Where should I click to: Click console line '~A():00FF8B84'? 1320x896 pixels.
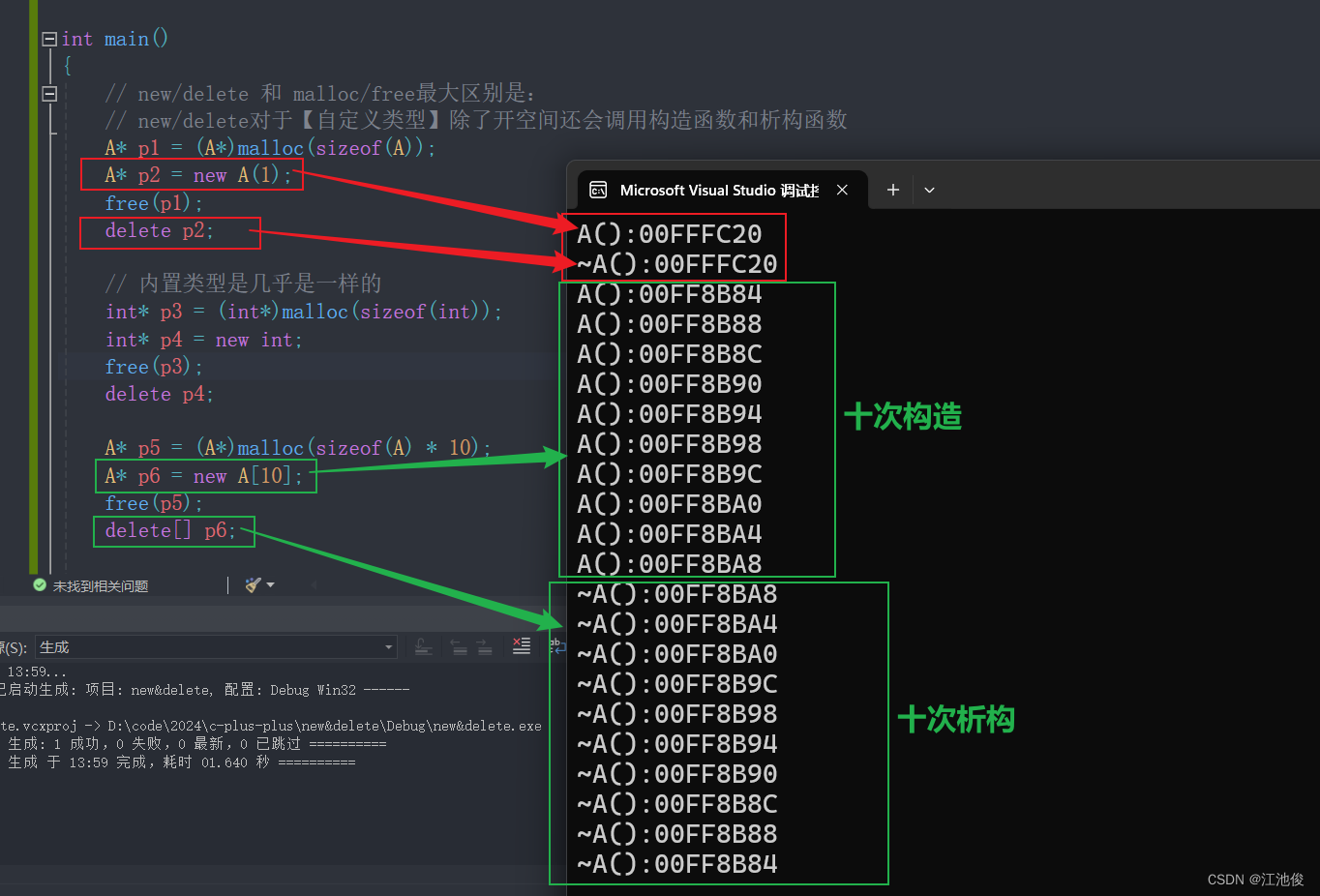pyautogui.click(x=677, y=864)
